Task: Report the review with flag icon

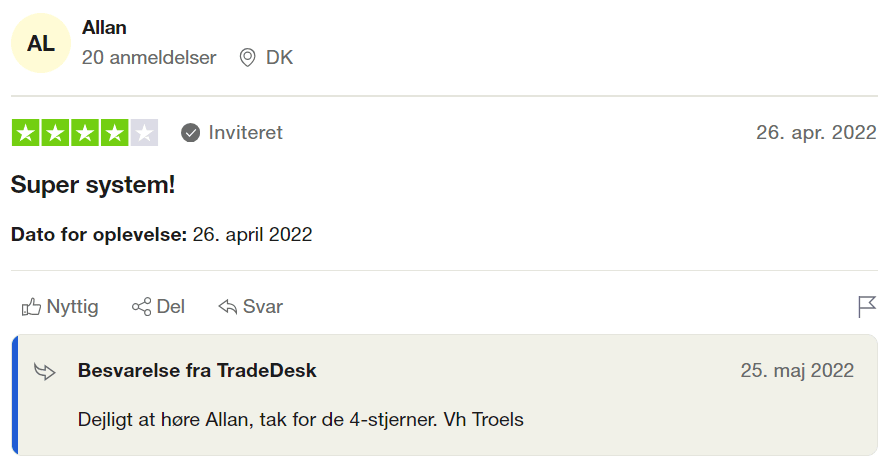Action: (866, 307)
